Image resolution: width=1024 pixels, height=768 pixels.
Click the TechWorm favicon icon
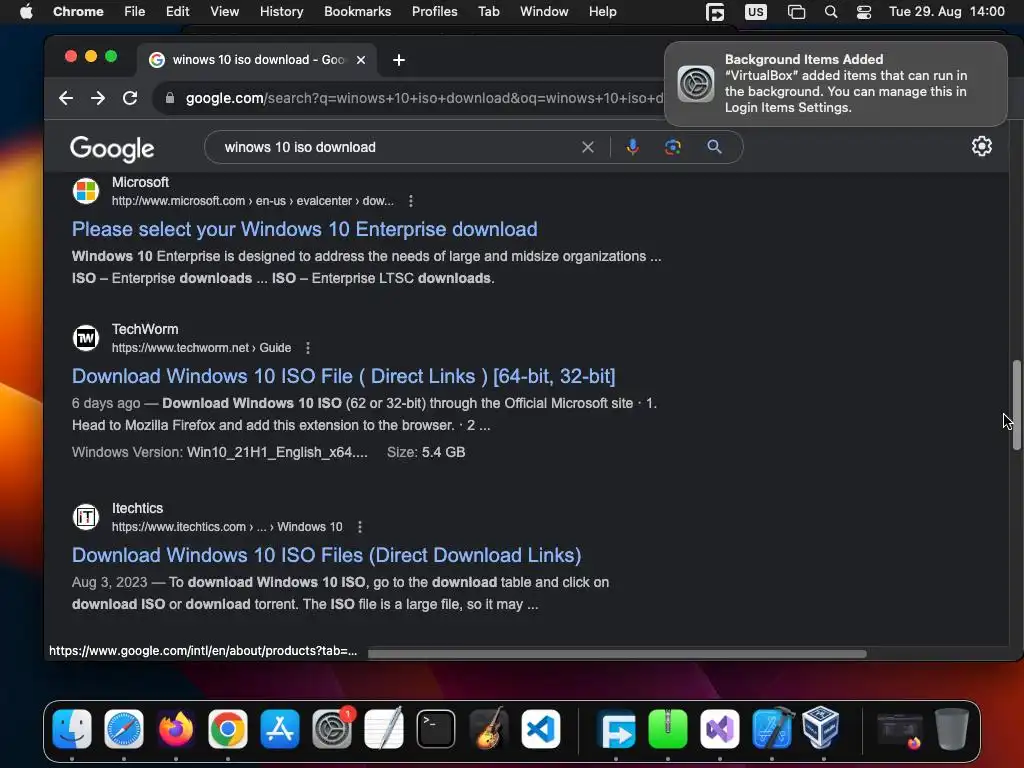coord(86,338)
